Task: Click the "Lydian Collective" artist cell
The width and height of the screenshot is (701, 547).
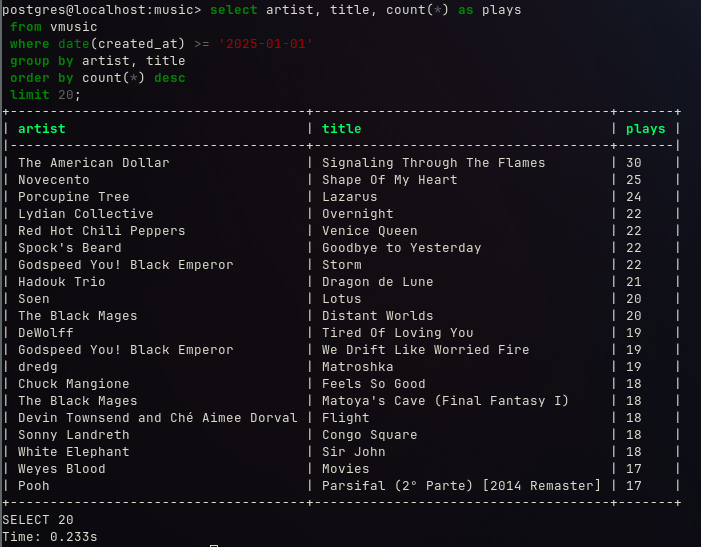Action: click(85, 214)
